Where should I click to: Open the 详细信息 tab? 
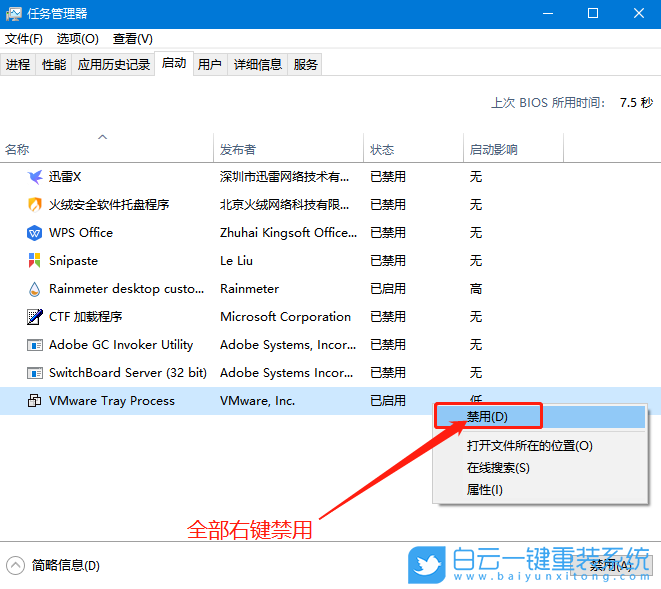click(x=257, y=65)
